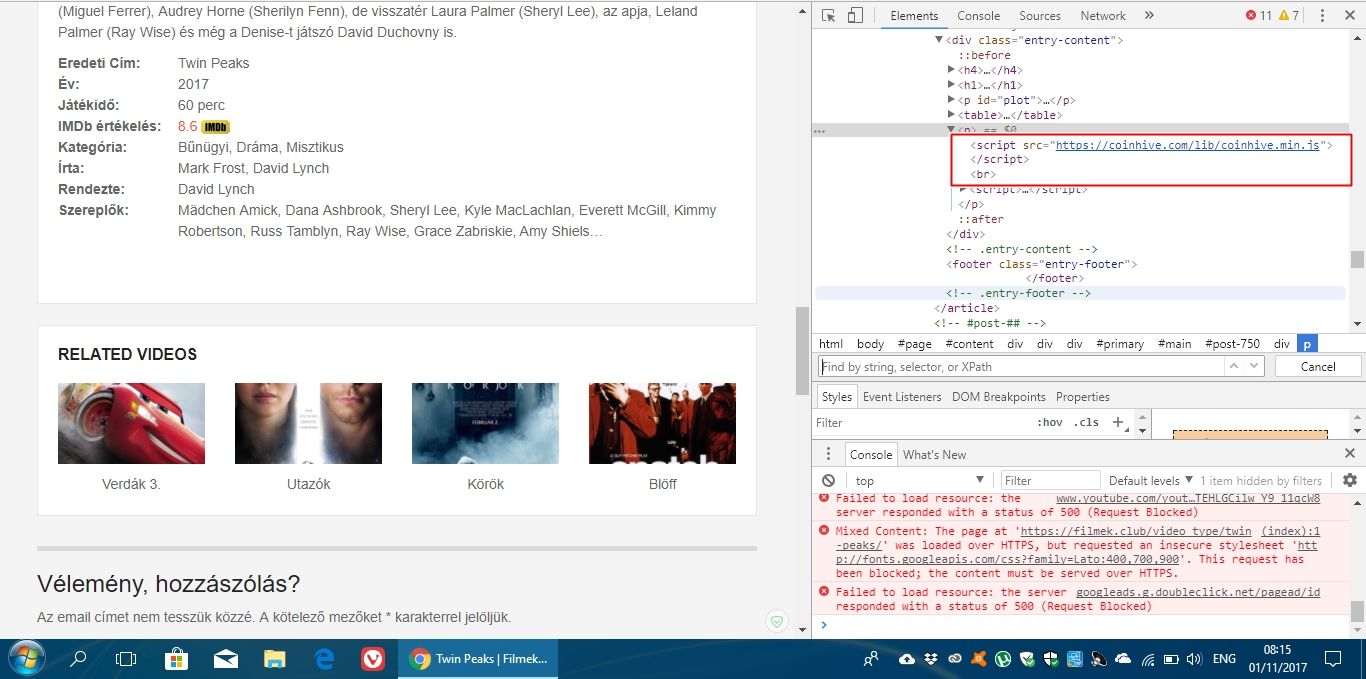Image resolution: width=1366 pixels, height=679 pixels.
Task: Open the DOM Breakpoints sub-tab
Action: point(998,397)
